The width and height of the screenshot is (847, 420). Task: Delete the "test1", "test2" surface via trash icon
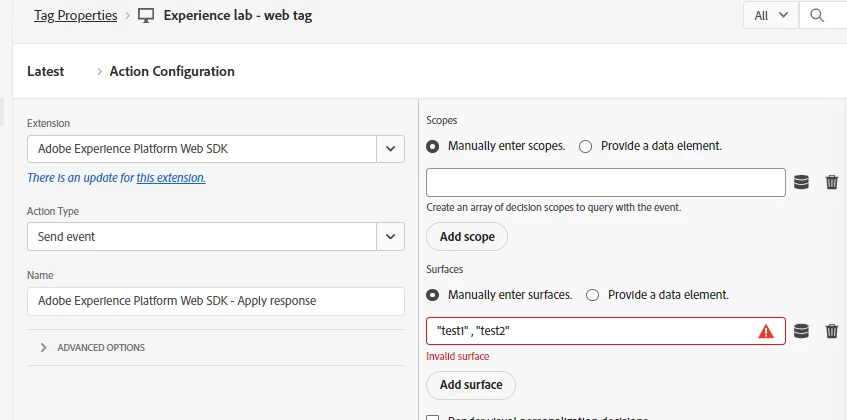tap(832, 331)
